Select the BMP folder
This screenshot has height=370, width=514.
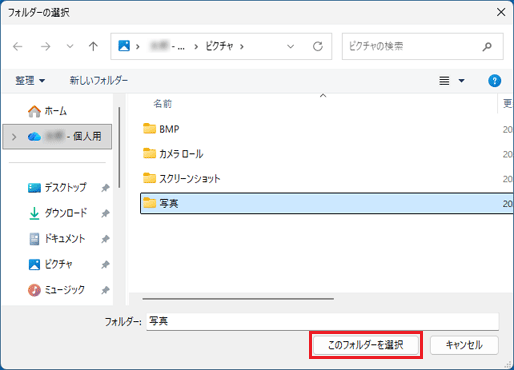[161, 129]
